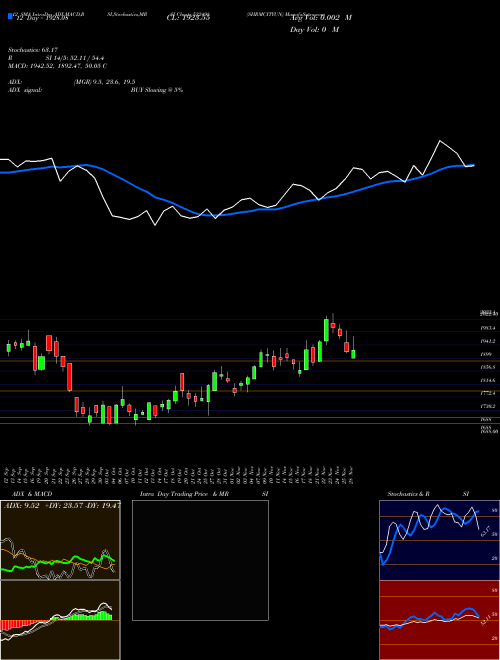Click the empty intraday trading price panel
Image resolution: width=500 pixels, height=660 pixels.
[200, 560]
